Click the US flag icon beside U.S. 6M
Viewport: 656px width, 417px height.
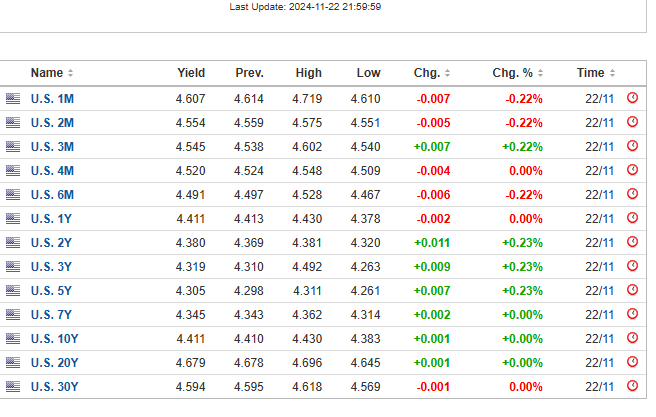(13, 194)
